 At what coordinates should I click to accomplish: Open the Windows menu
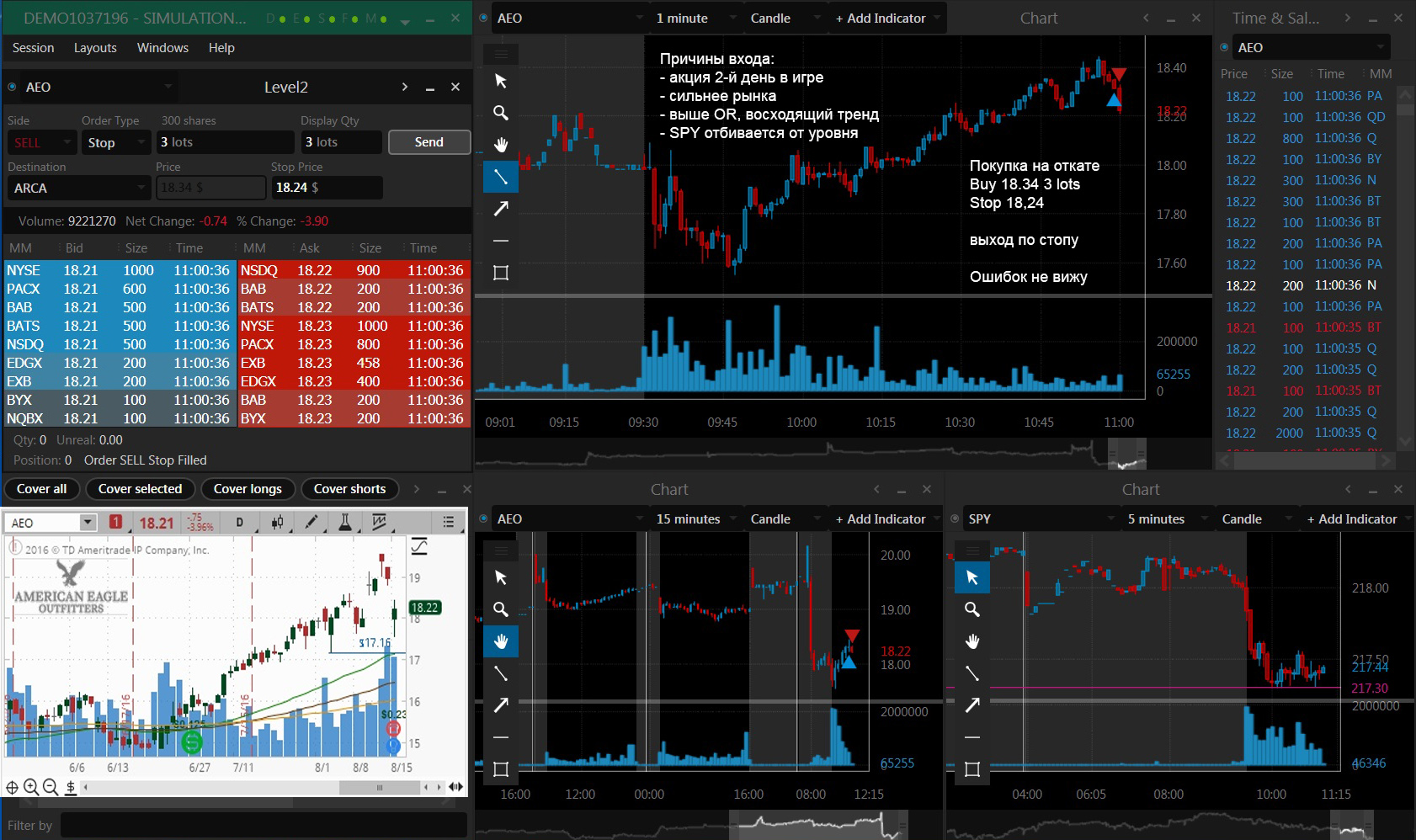(x=162, y=48)
